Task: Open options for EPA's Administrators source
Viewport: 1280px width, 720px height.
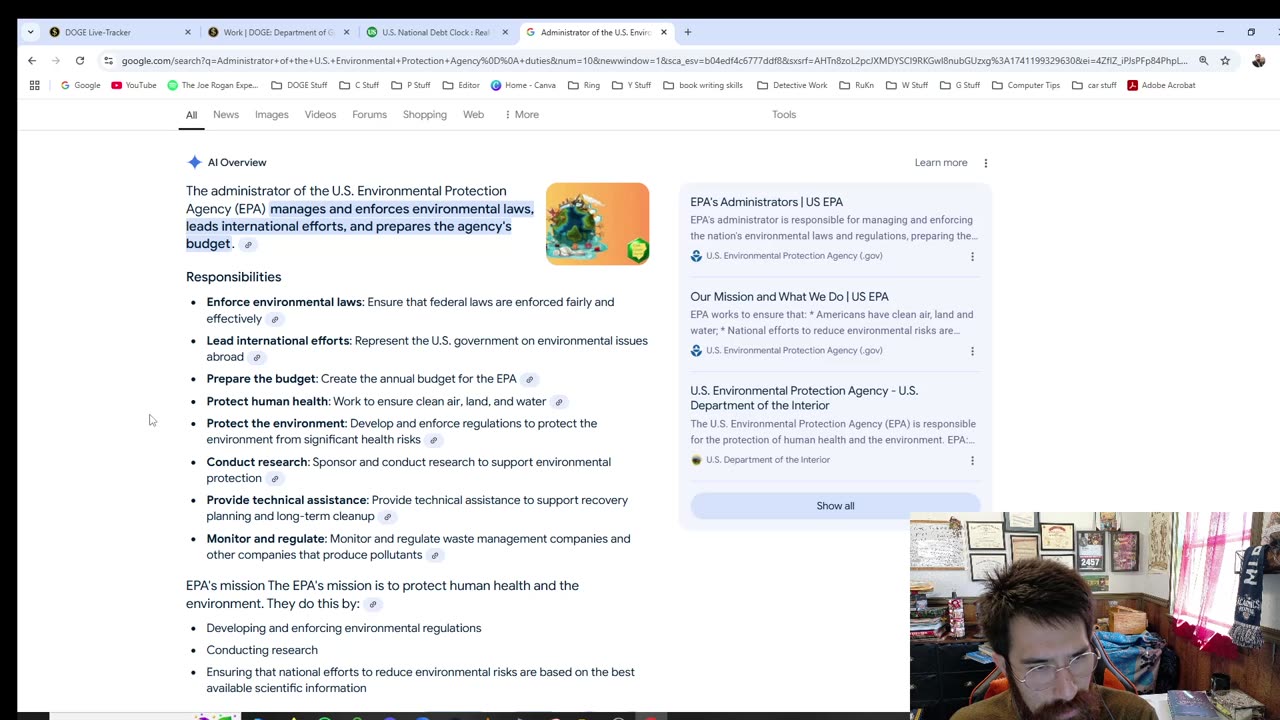Action: coord(972,256)
